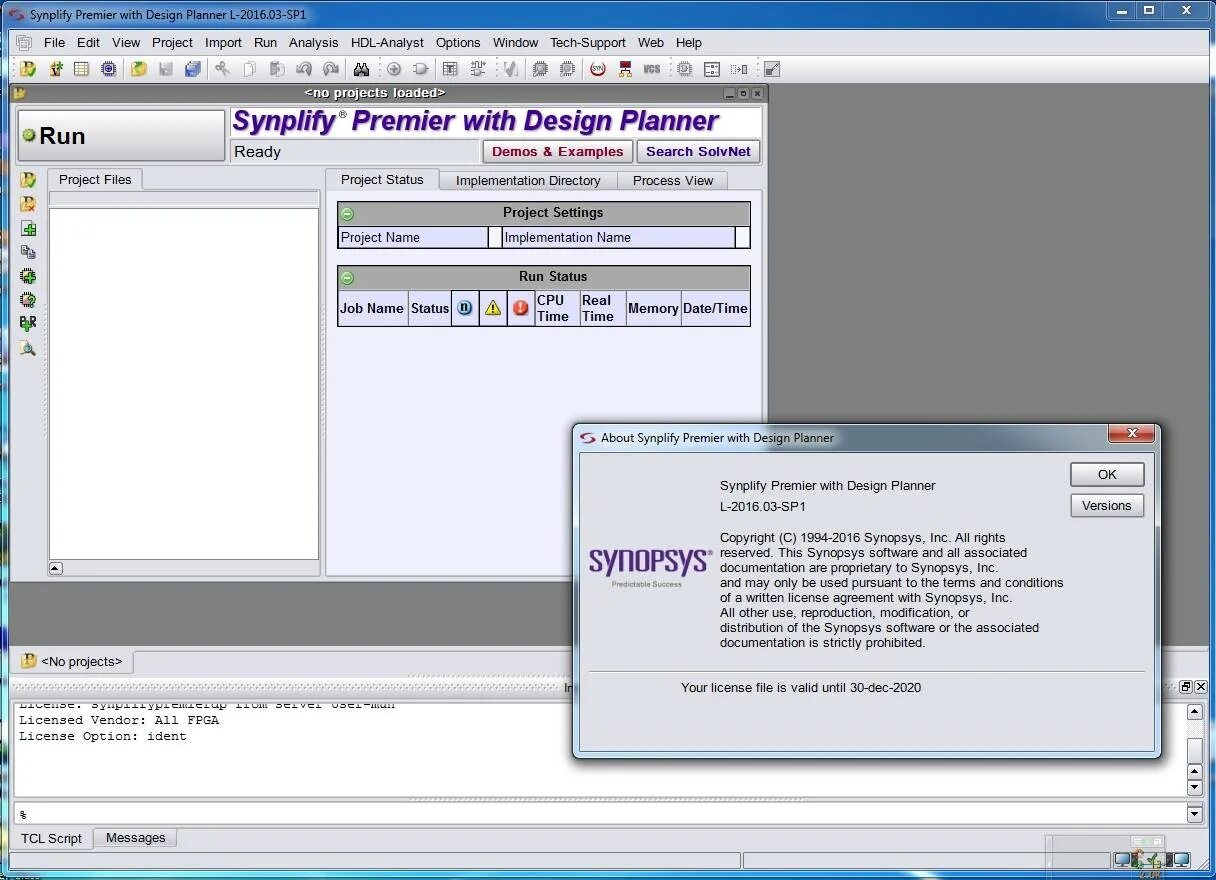
Task: Click the 'License Option: ident' log line
Action: tap(103, 736)
